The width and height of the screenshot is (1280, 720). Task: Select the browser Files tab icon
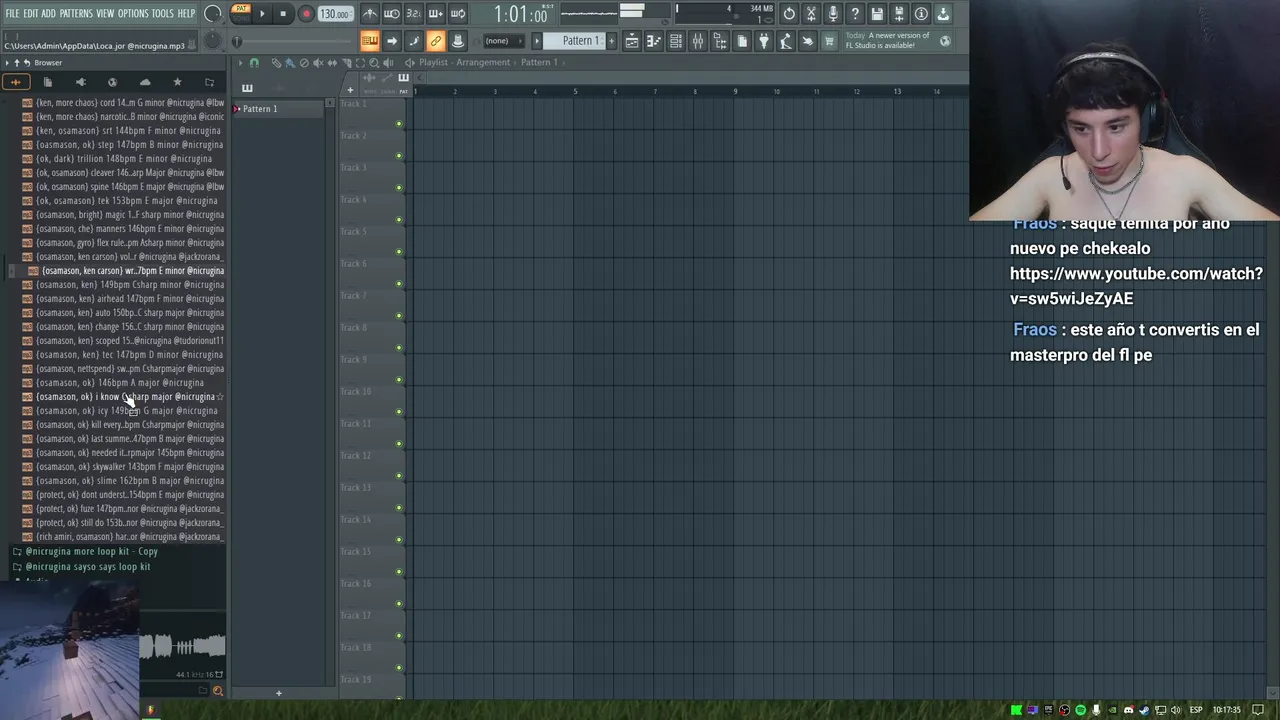tap(47, 82)
